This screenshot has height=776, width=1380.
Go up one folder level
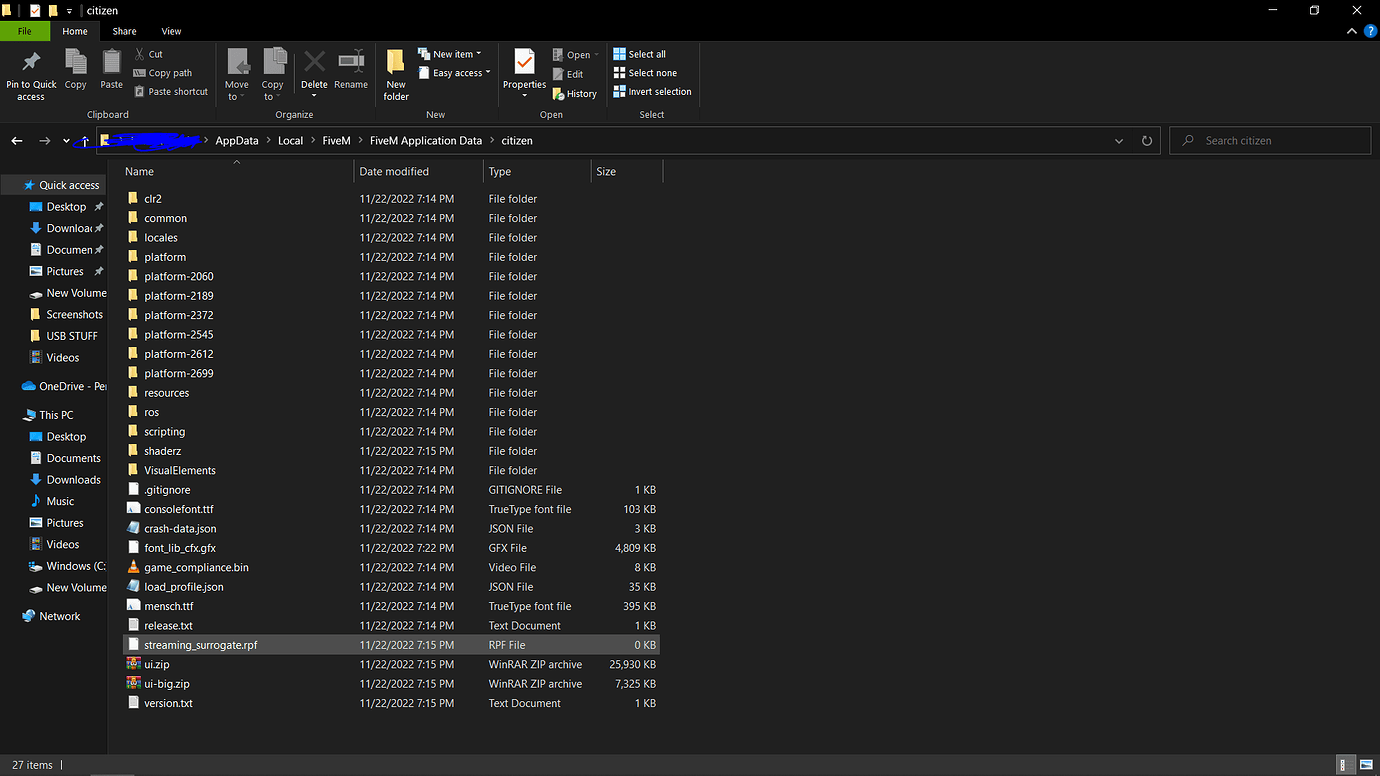click(x=85, y=141)
